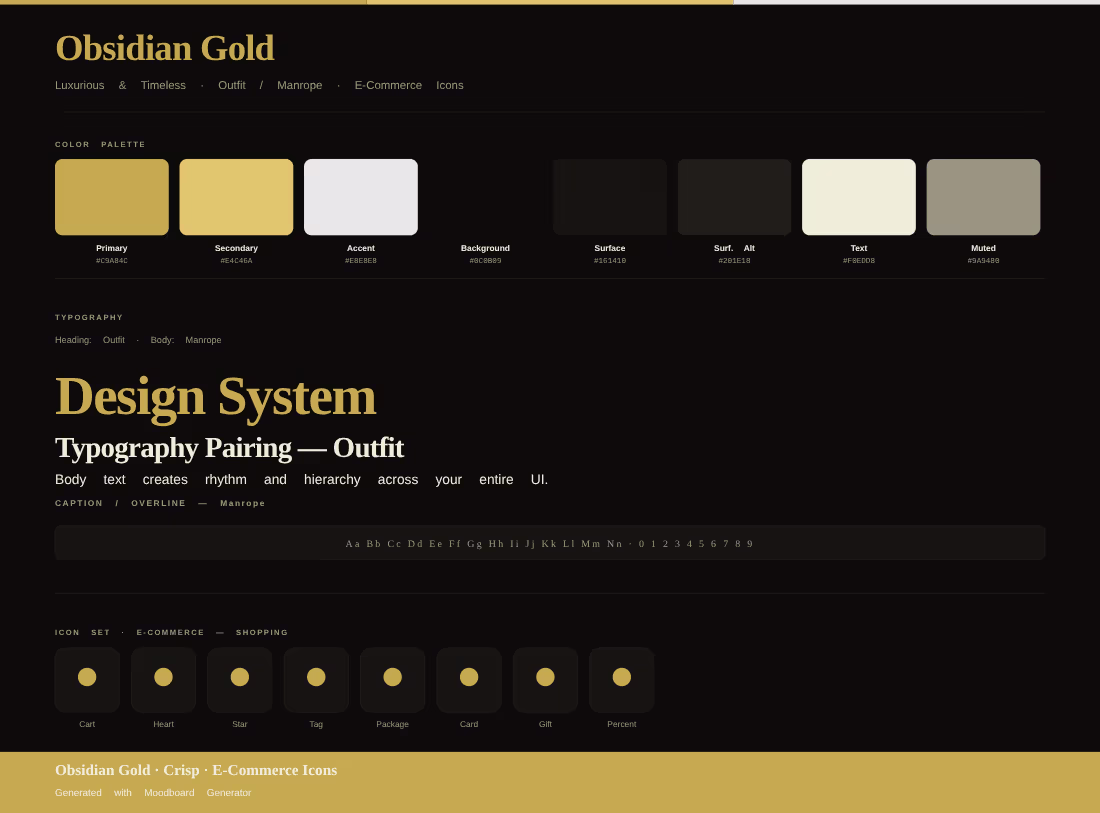1100x813 pixels.
Task: Click the Background label in palette
Action: pyautogui.click(x=485, y=248)
